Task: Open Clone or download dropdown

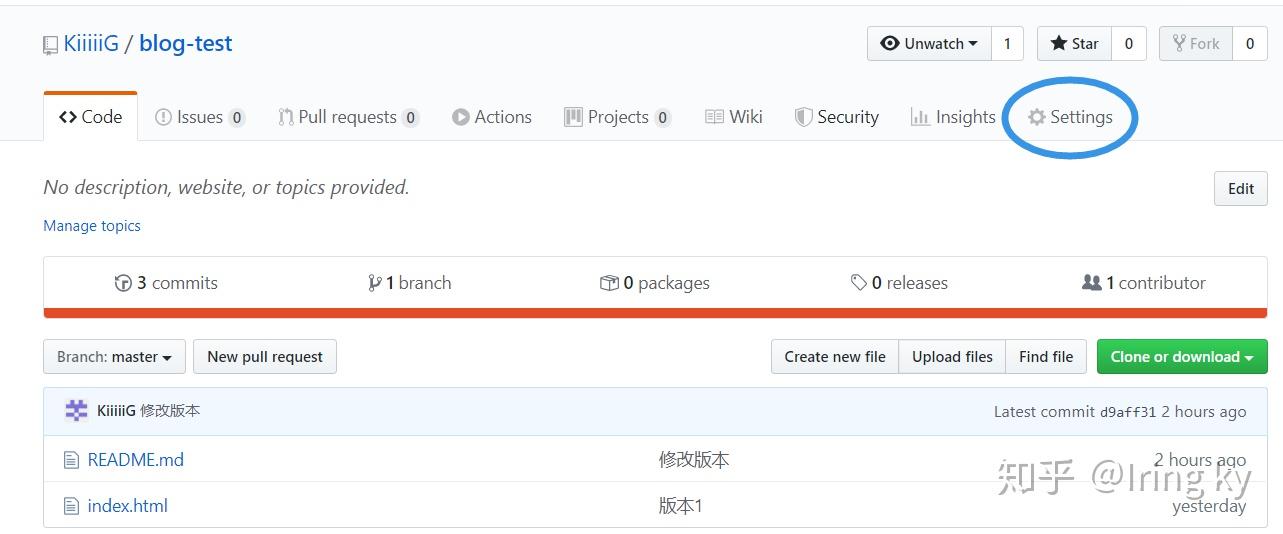Action: pyautogui.click(x=1182, y=357)
